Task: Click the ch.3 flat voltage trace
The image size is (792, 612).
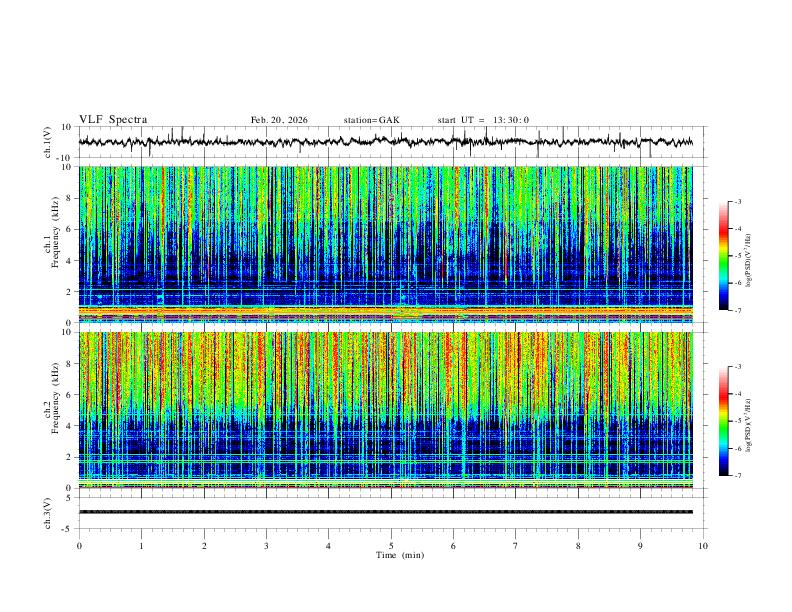Action: pyautogui.click(x=386, y=512)
